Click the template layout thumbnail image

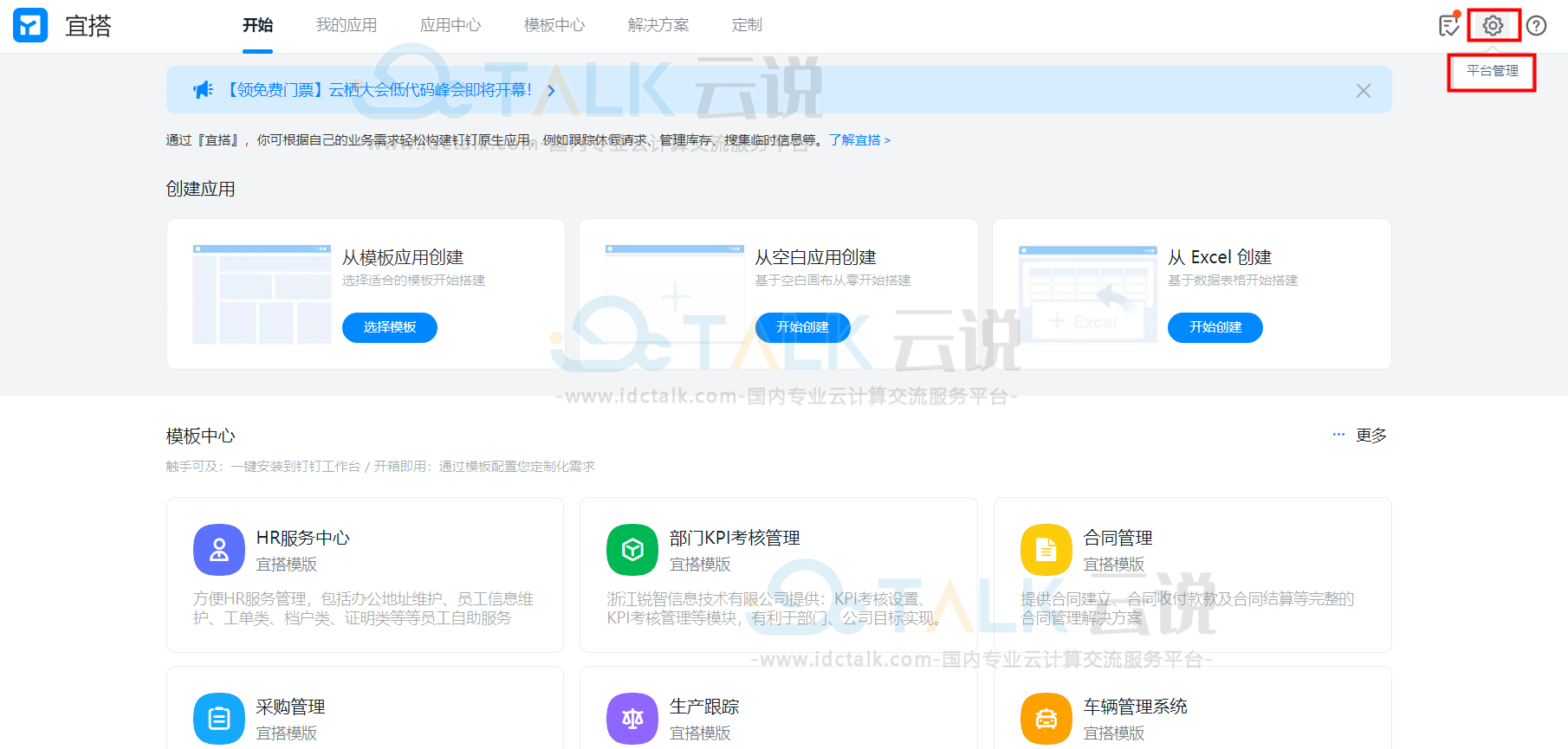coord(262,294)
